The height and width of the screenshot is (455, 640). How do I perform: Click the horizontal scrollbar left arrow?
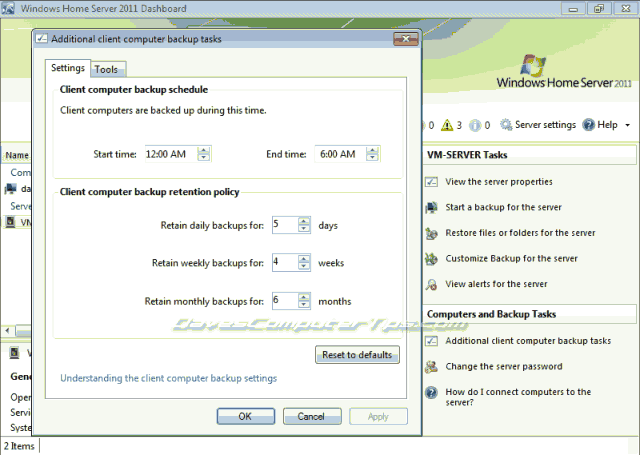(7, 330)
